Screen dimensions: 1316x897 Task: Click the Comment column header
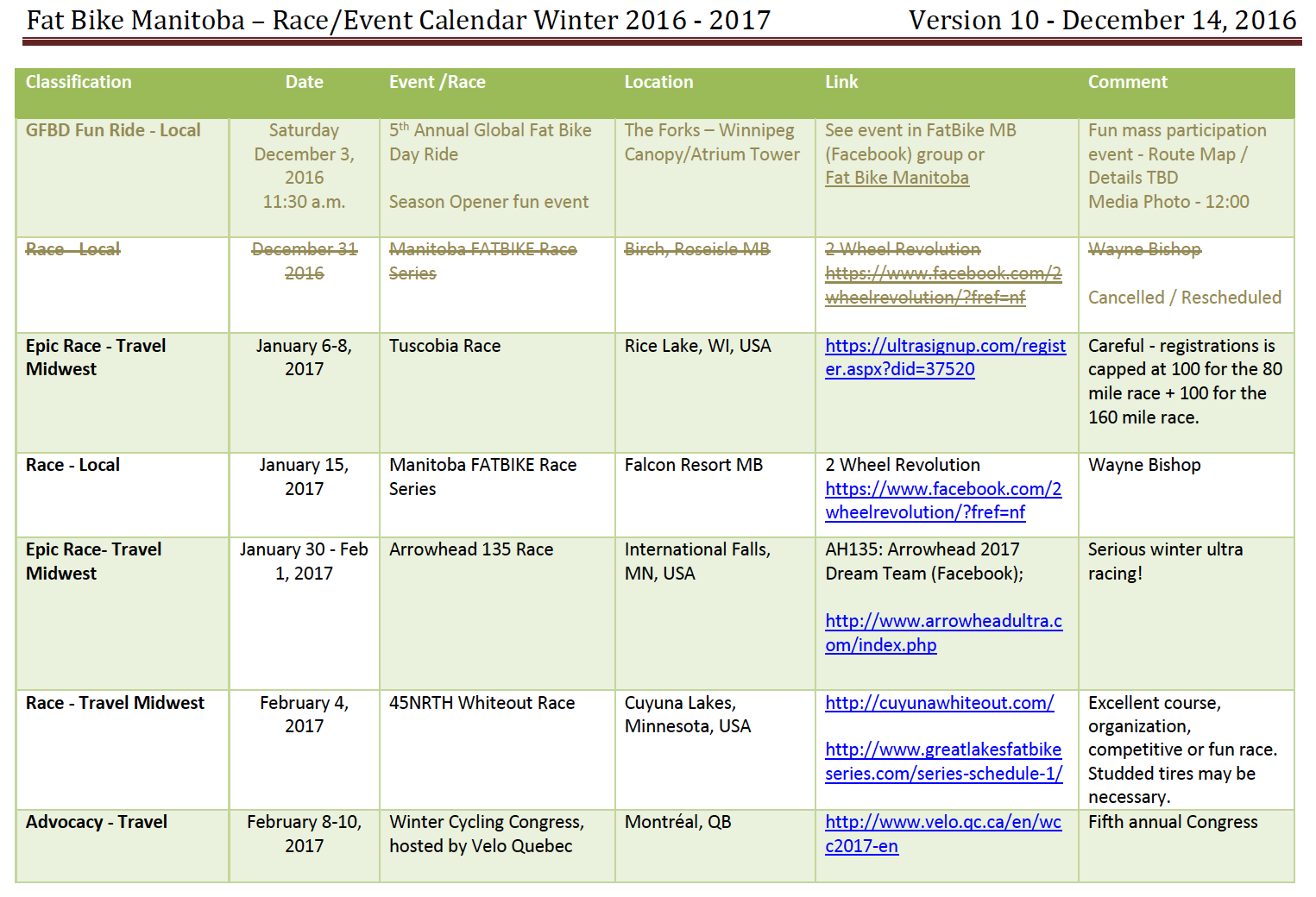point(1127,83)
